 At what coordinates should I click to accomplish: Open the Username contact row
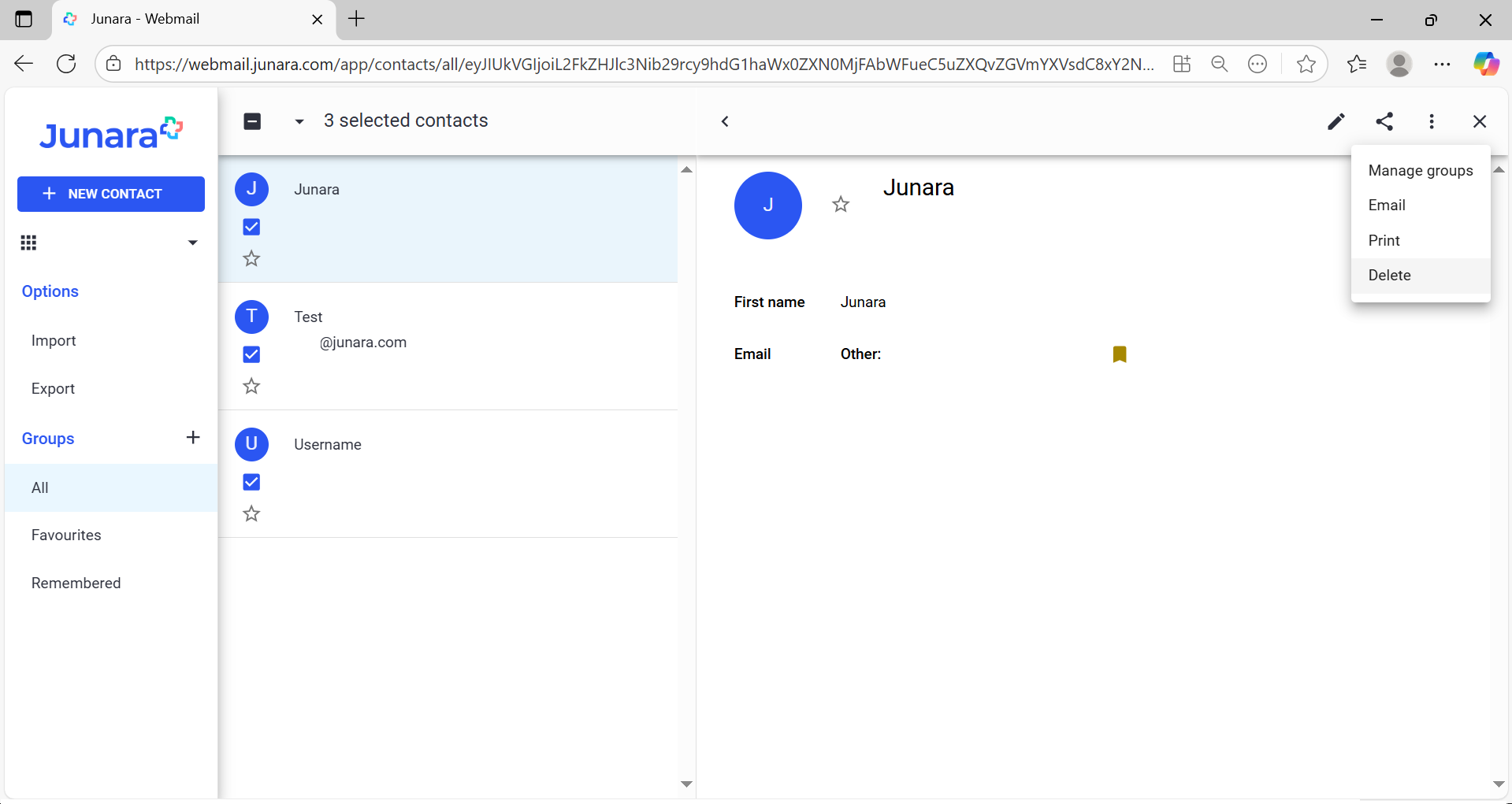448,474
